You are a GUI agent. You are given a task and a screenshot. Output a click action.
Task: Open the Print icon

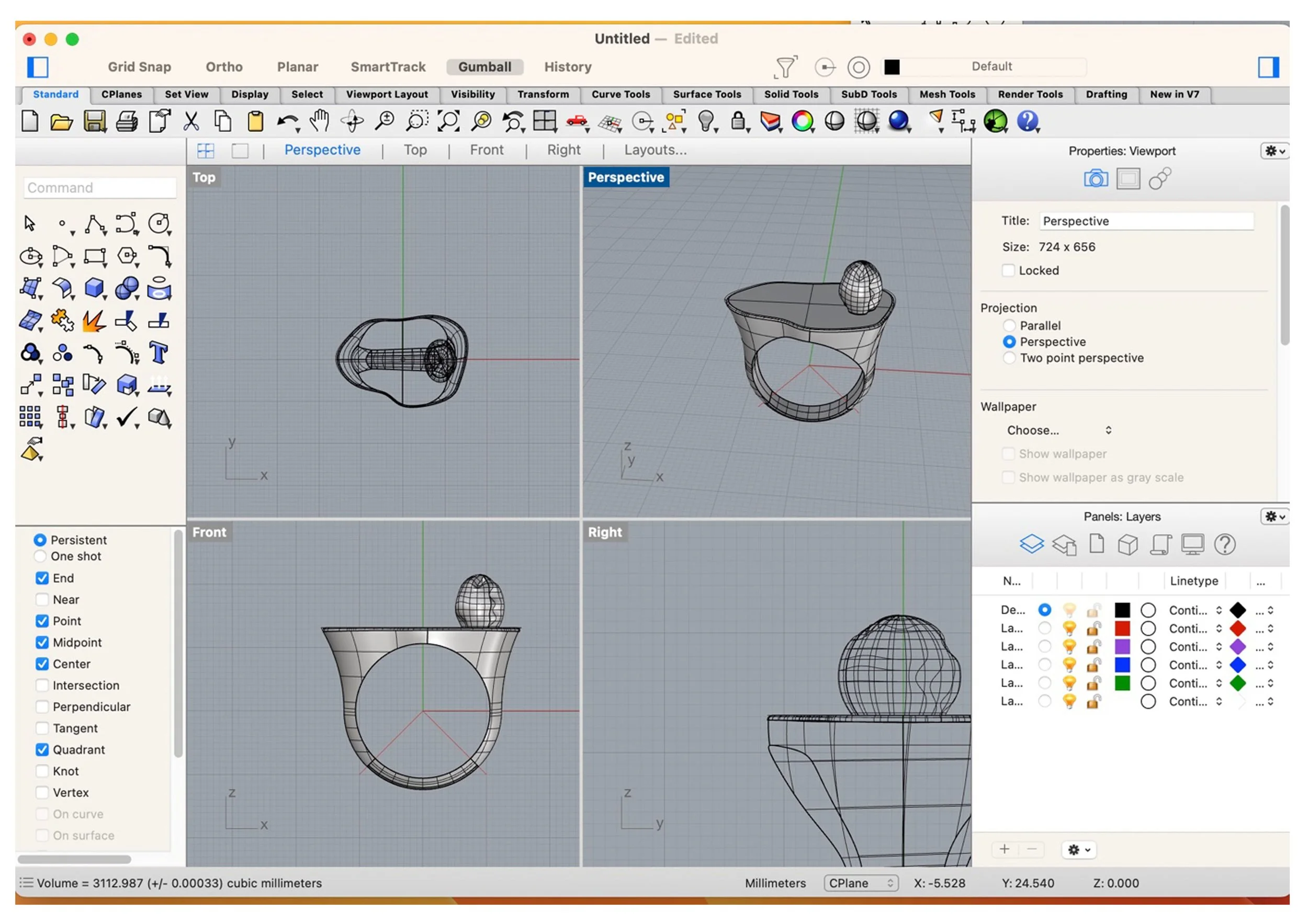coord(127,121)
